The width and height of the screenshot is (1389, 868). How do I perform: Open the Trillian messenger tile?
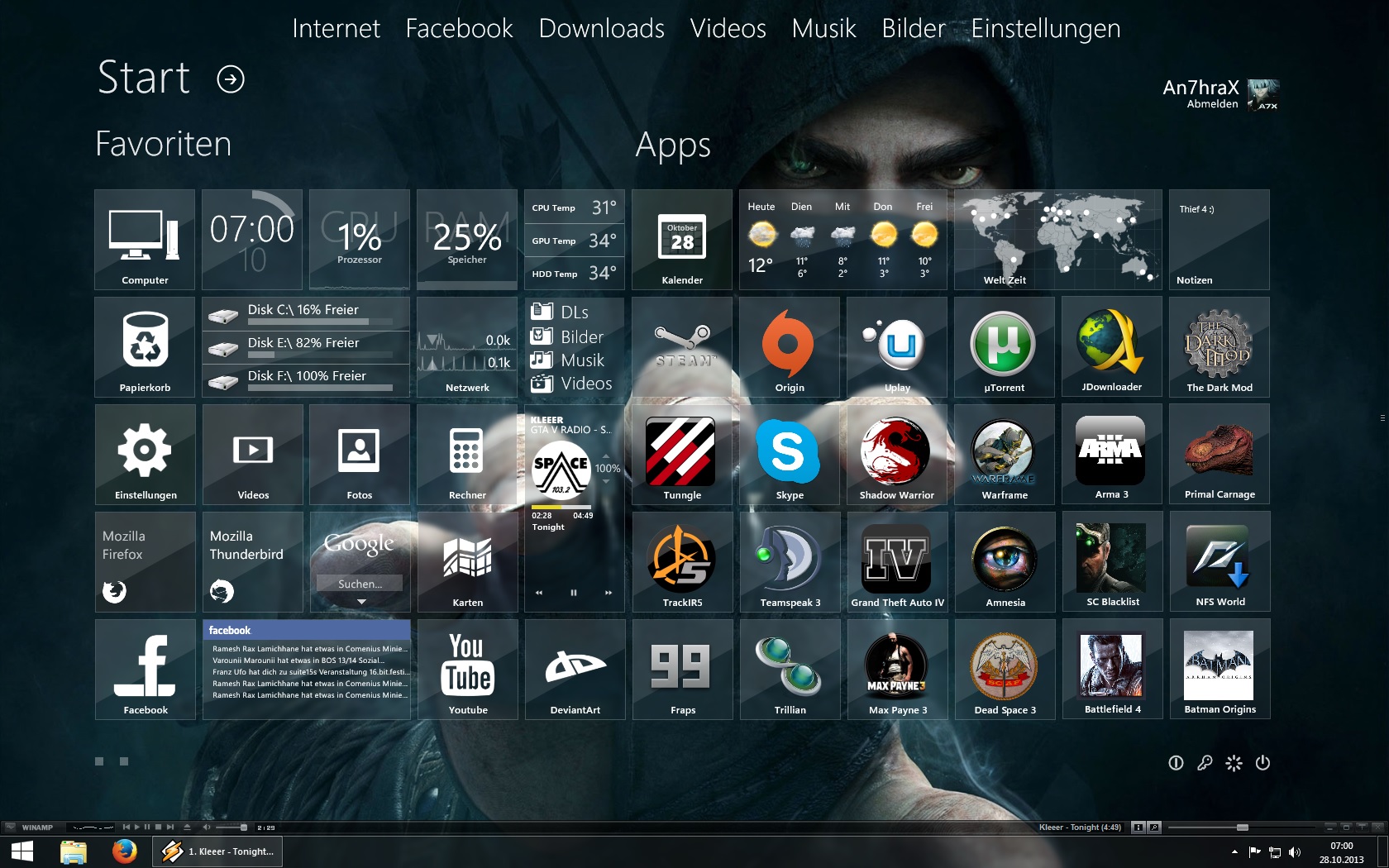790,670
